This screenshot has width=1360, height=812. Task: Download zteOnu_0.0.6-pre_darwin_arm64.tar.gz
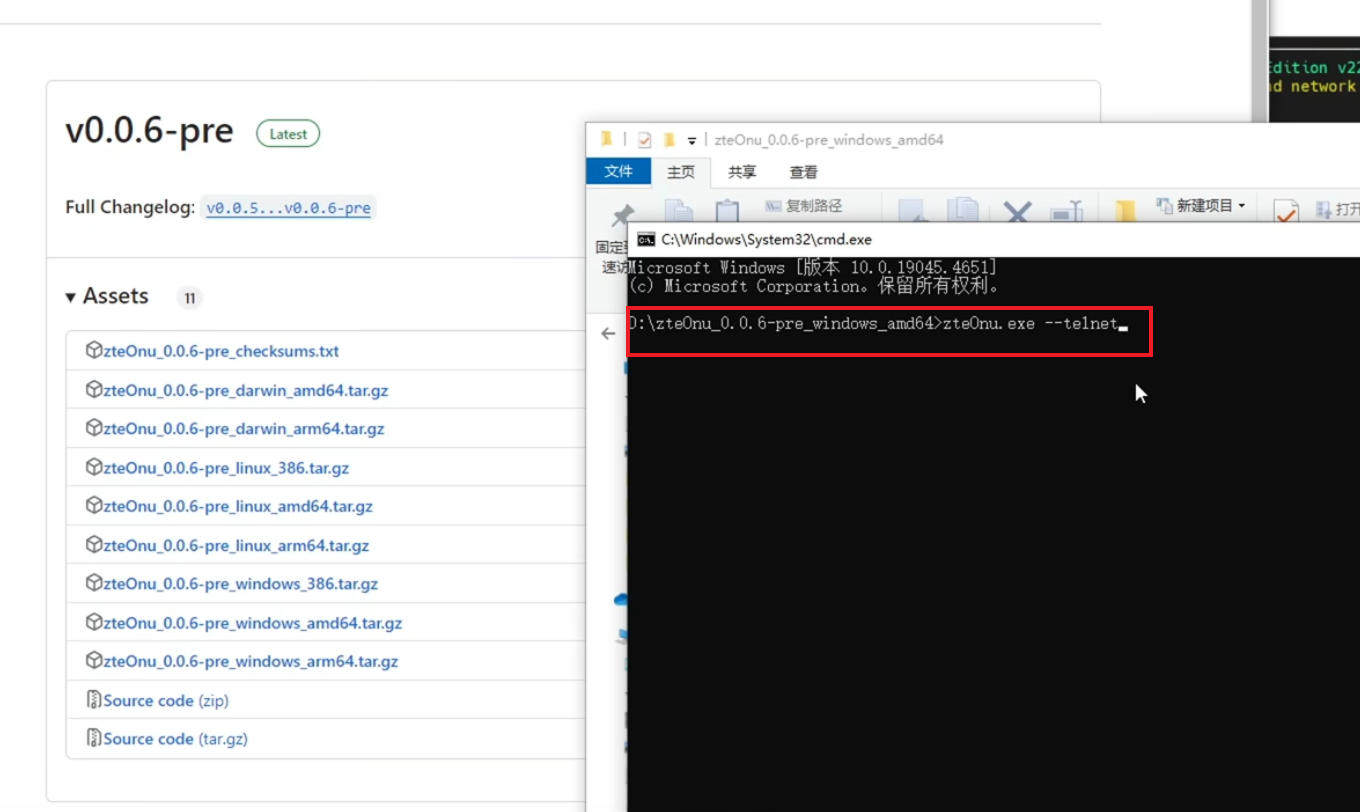(x=244, y=429)
